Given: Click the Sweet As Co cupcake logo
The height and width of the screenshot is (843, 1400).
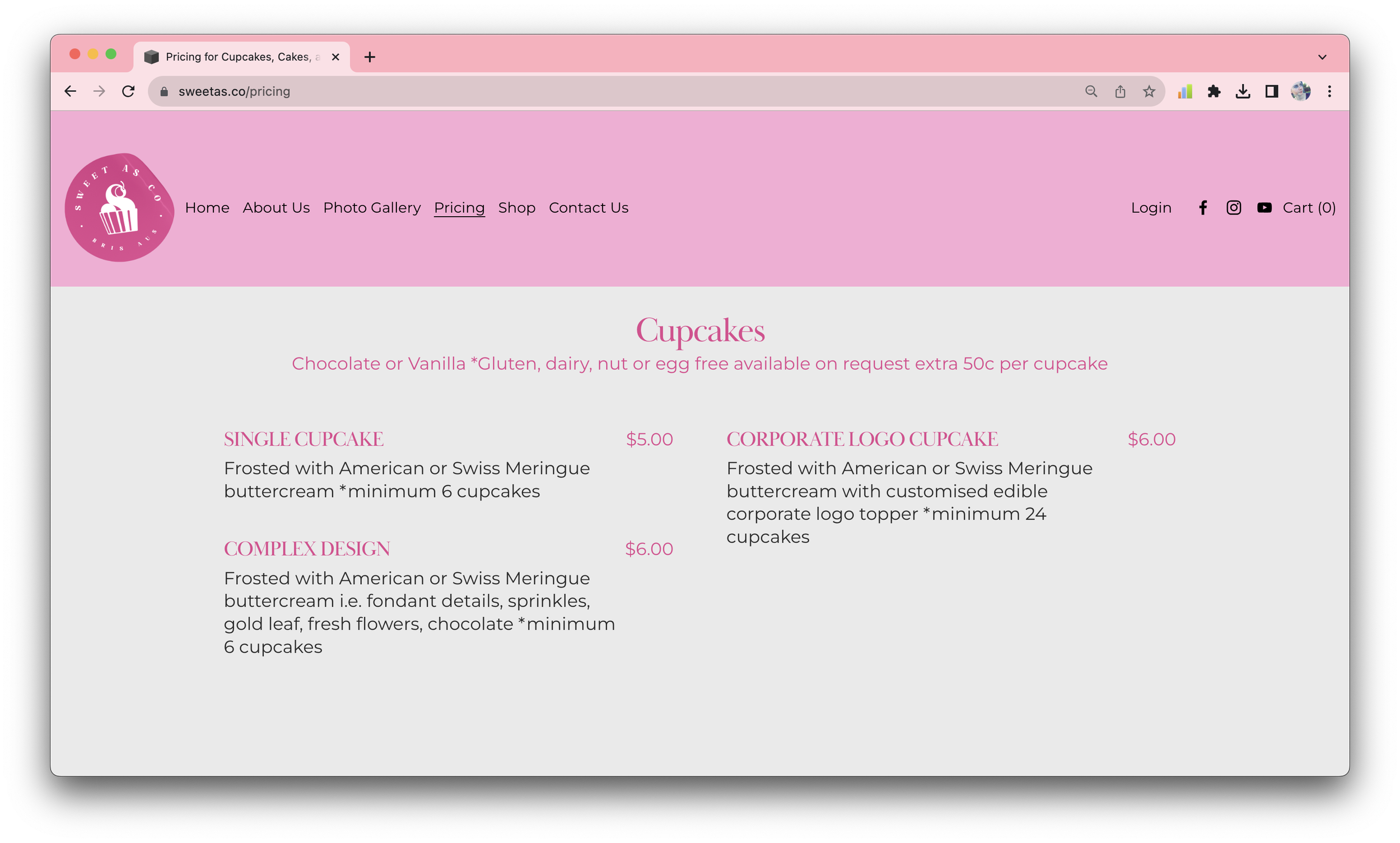Looking at the screenshot, I should click(119, 208).
